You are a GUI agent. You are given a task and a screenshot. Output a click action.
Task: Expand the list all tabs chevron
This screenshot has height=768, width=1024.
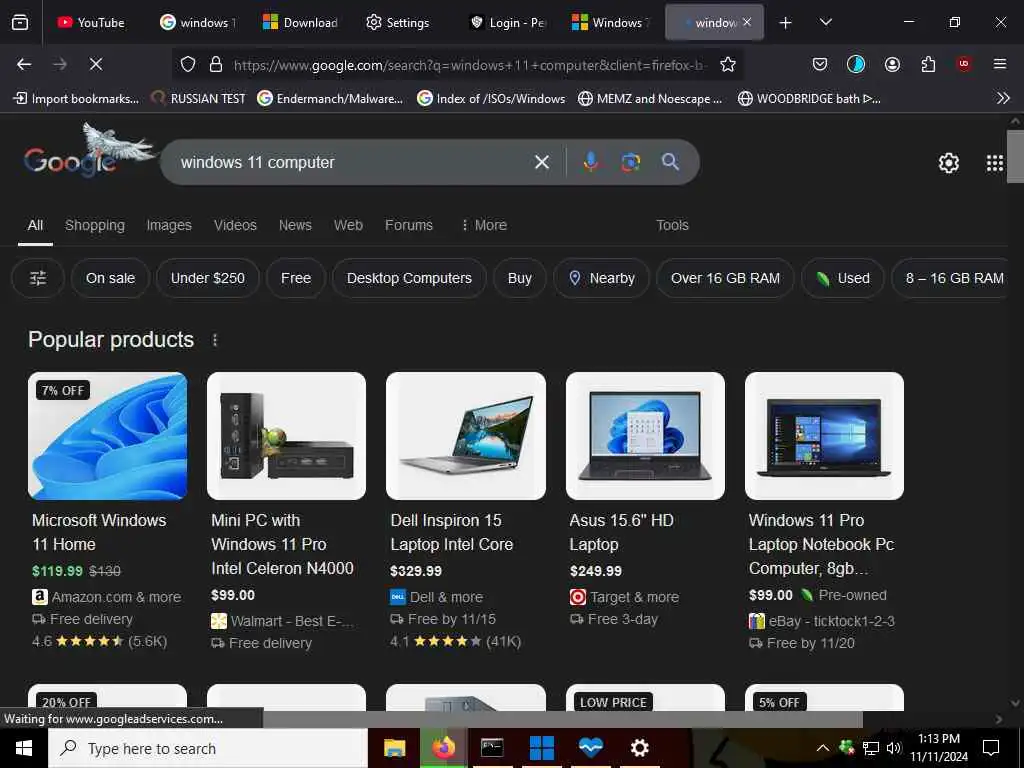coord(825,22)
